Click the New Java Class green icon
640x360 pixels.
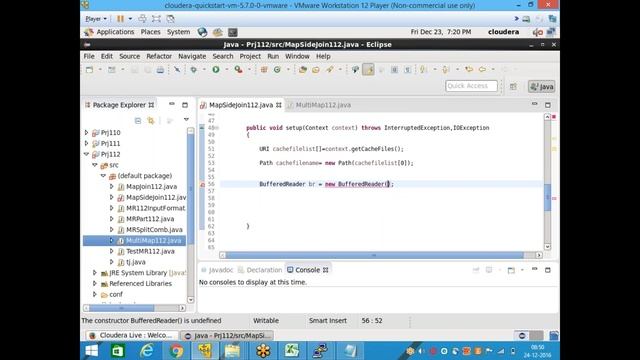(277, 70)
